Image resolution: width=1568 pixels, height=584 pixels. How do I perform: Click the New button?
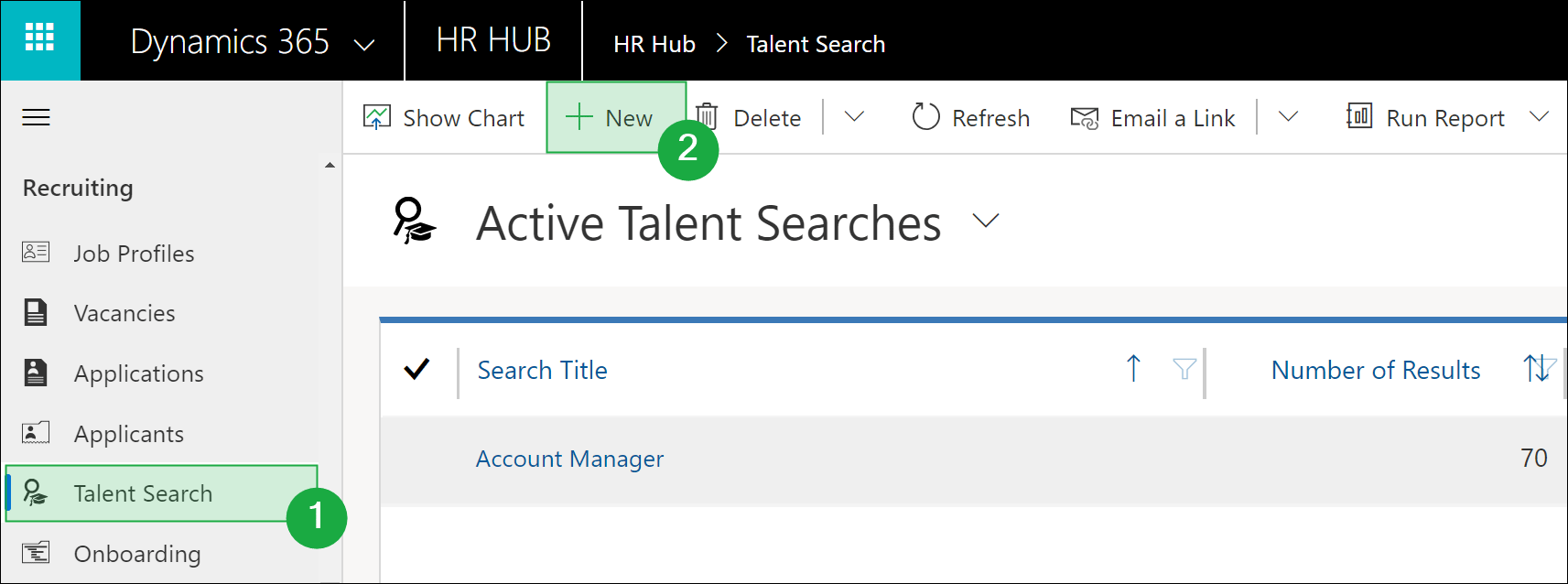coord(616,117)
